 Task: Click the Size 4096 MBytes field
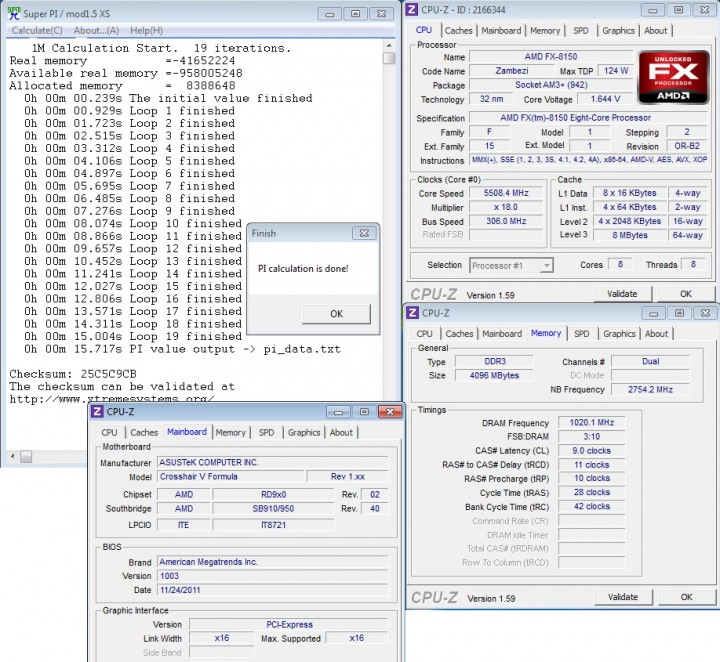point(494,376)
